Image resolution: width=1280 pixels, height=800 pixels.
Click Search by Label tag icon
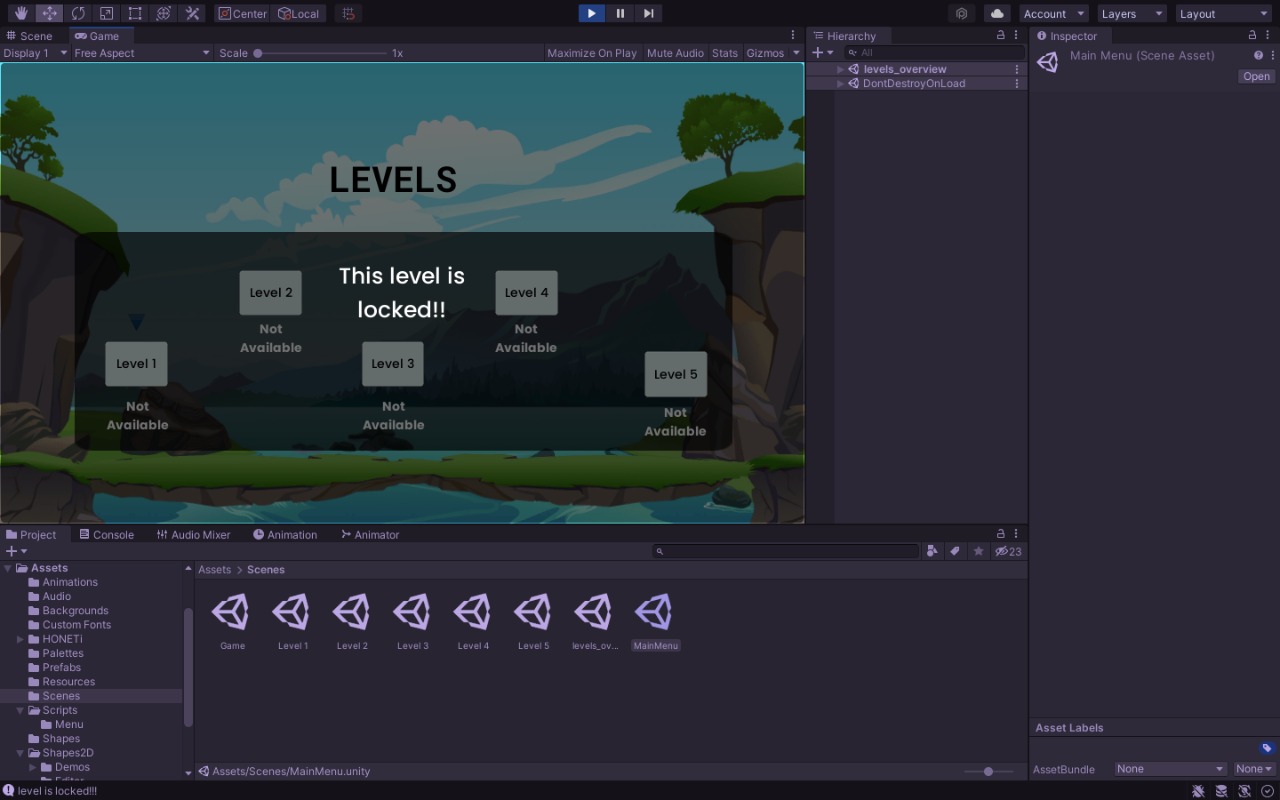(x=955, y=551)
